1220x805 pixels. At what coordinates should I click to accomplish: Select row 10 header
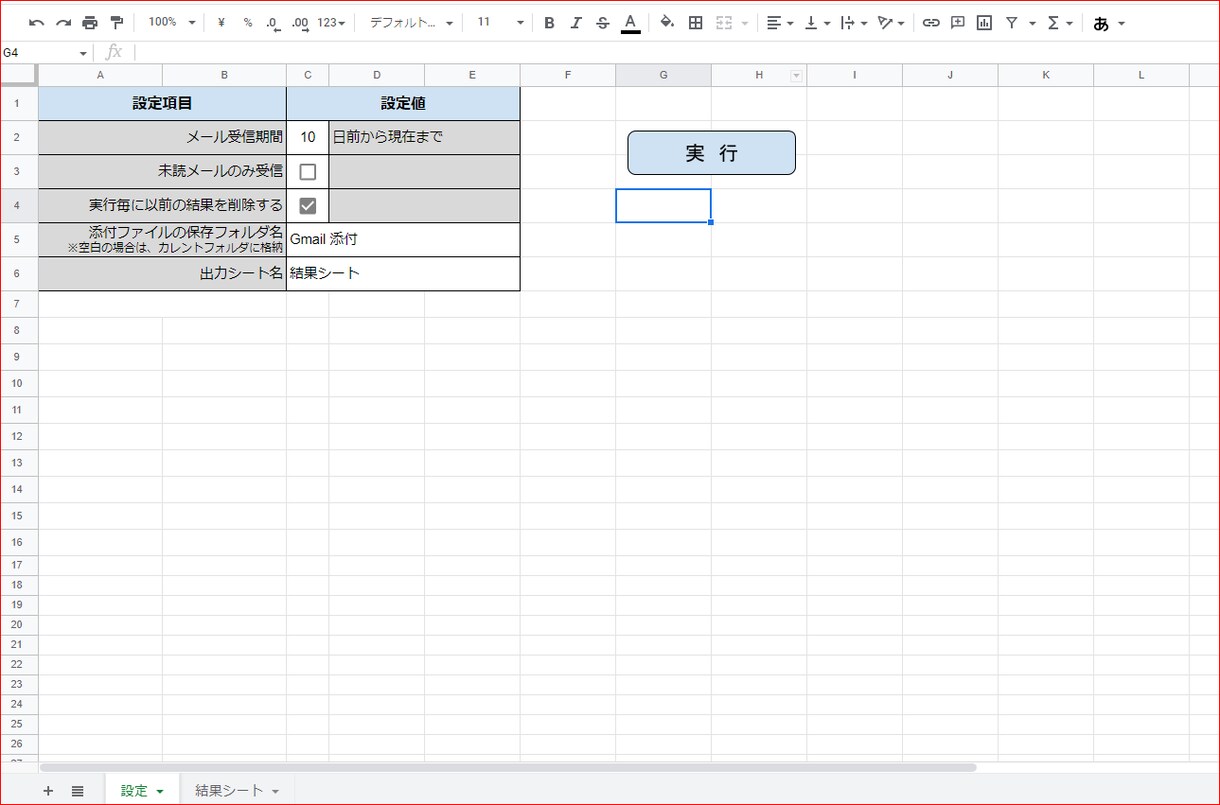[19, 383]
